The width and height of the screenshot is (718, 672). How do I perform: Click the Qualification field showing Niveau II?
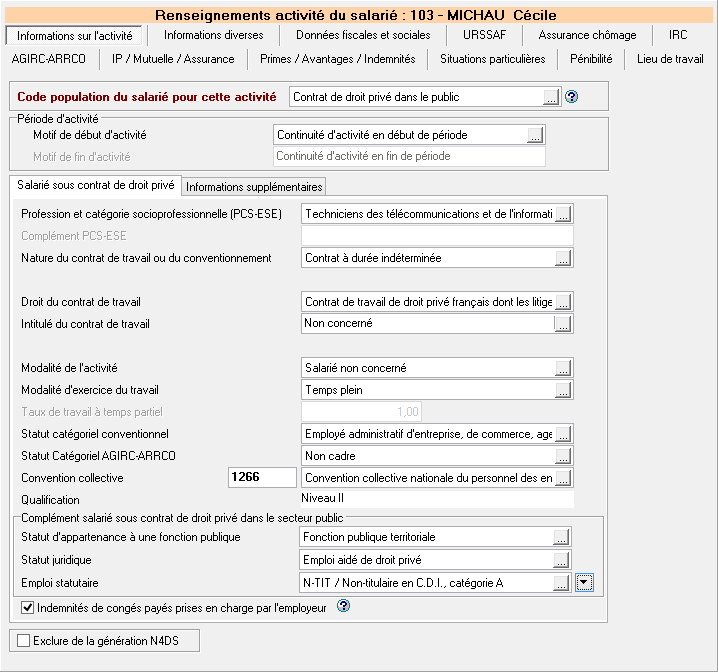click(x=437, y=499)
